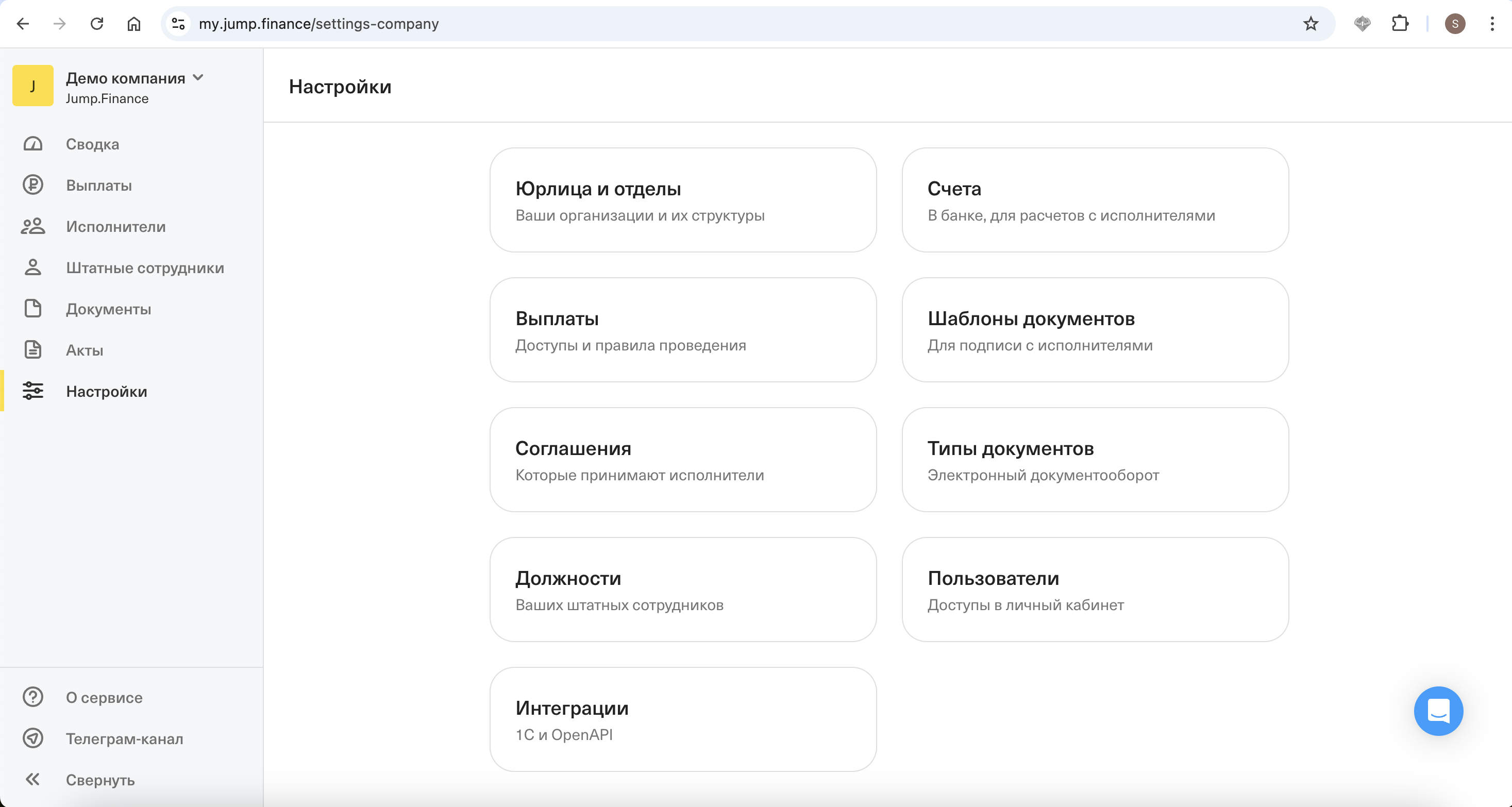Go to Исполнители sidebar menu item

click(115, 227)
